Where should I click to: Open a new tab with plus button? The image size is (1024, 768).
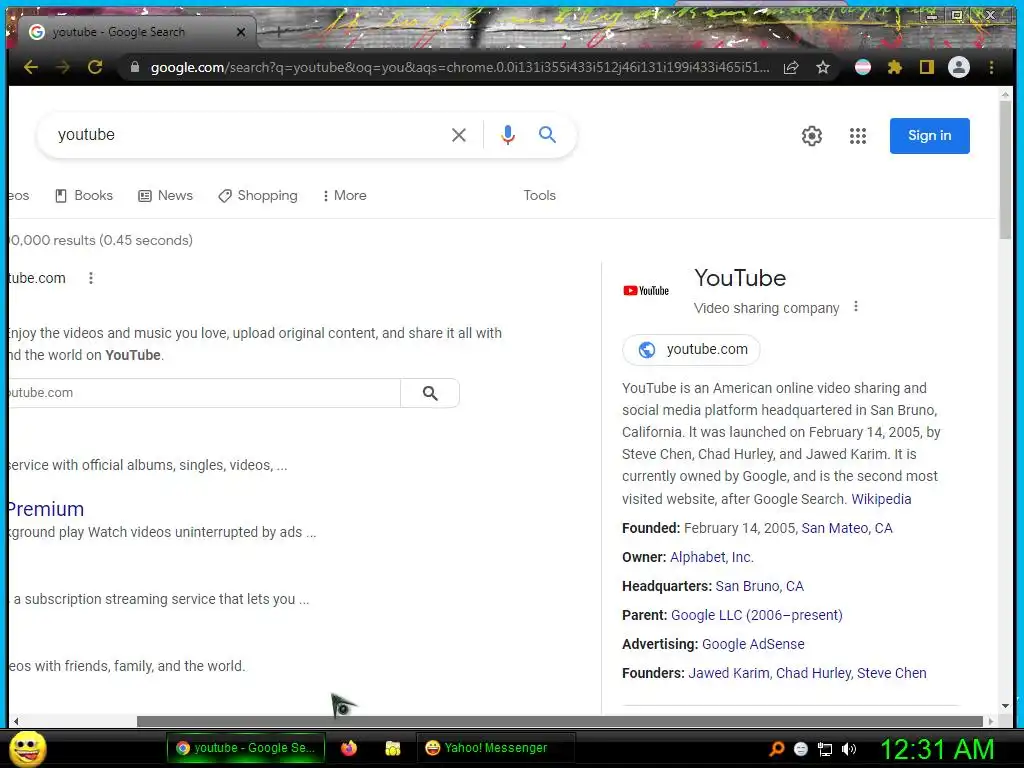point(278,31)
